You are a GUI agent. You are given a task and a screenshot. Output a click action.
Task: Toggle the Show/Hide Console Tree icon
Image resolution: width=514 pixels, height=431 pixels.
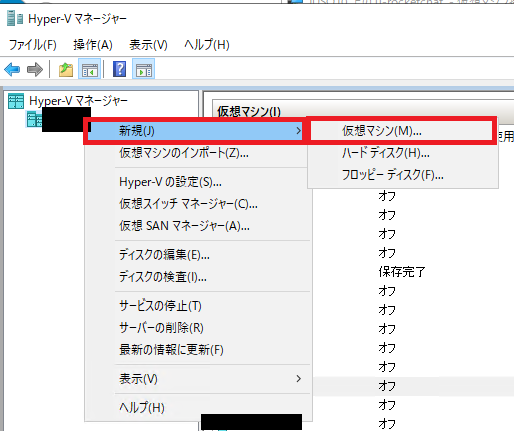point(90,69)
